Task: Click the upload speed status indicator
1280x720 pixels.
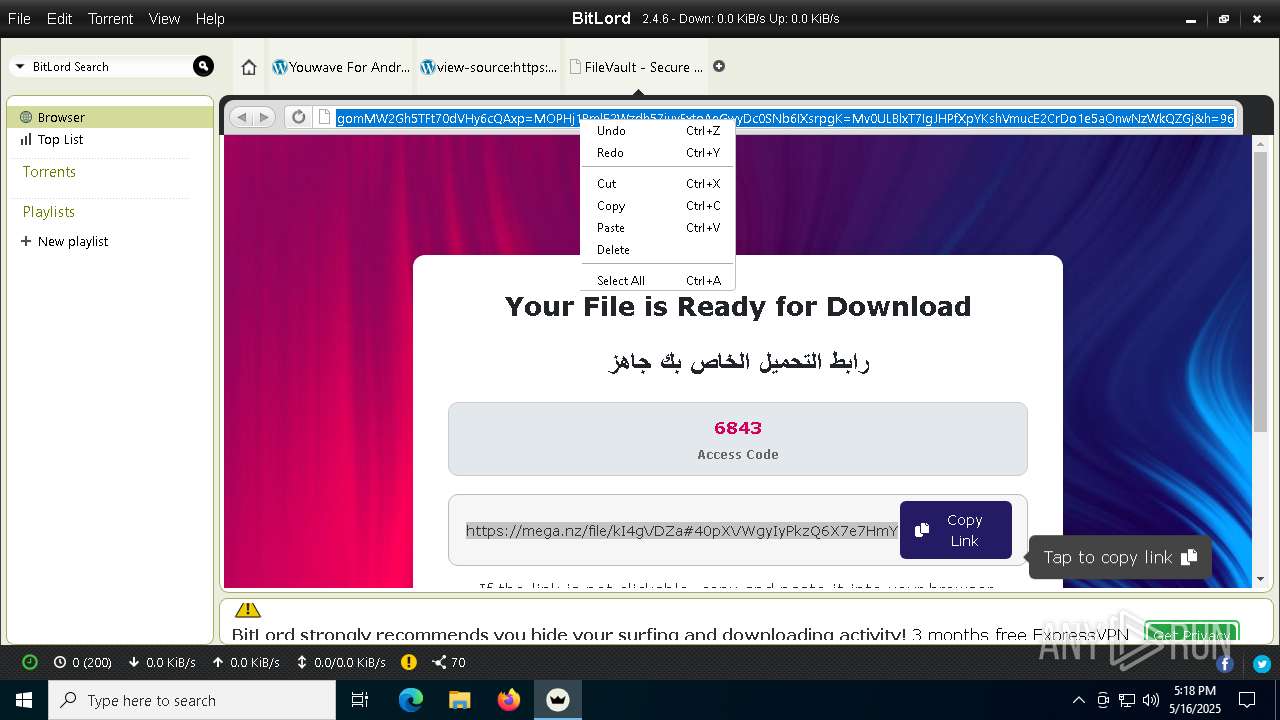Action: coord(245,662)
